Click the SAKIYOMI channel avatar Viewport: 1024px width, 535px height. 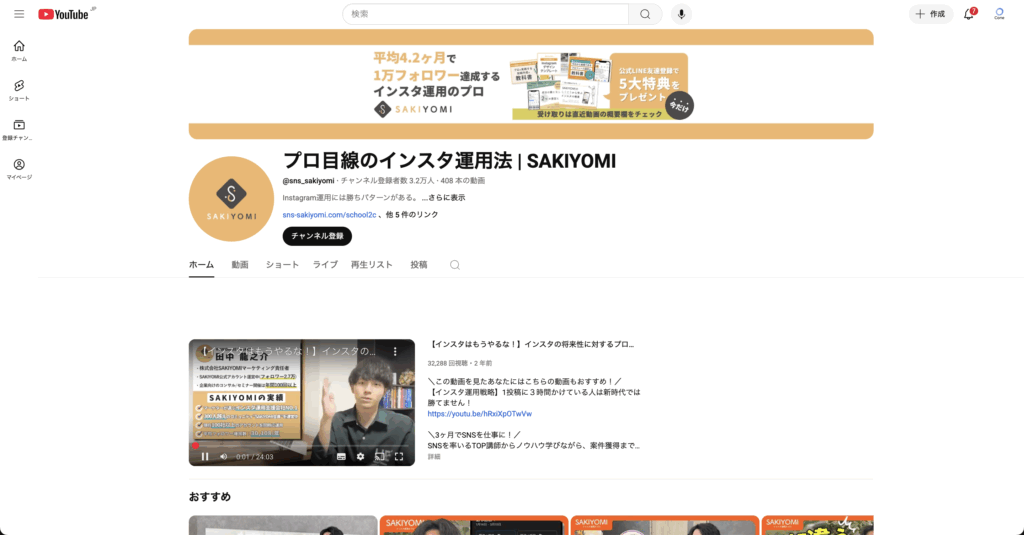click(231, 199)
